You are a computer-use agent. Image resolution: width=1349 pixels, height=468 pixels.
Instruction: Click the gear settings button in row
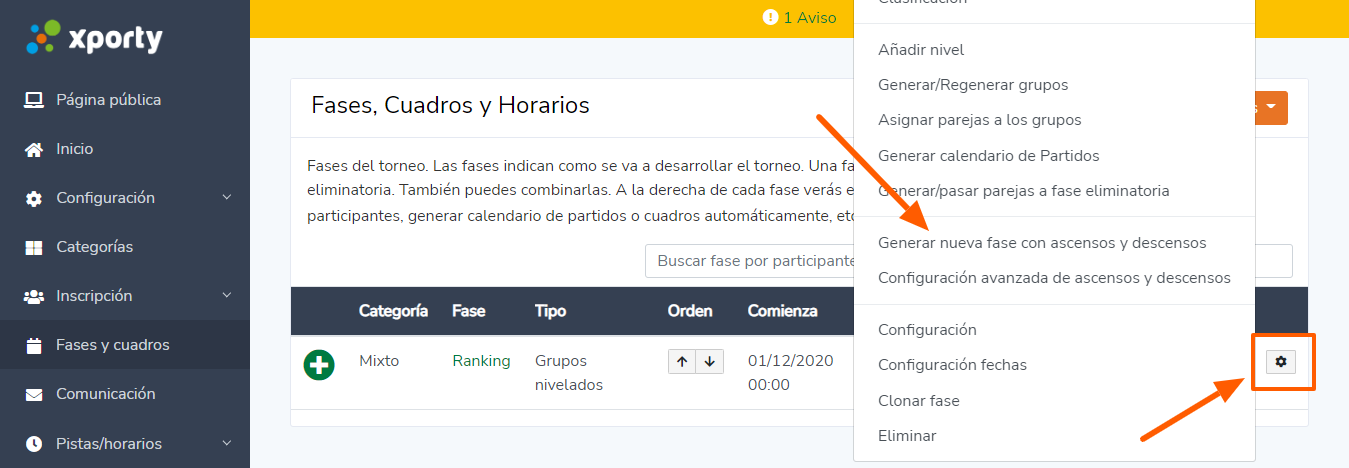[x=1281, y=362]
